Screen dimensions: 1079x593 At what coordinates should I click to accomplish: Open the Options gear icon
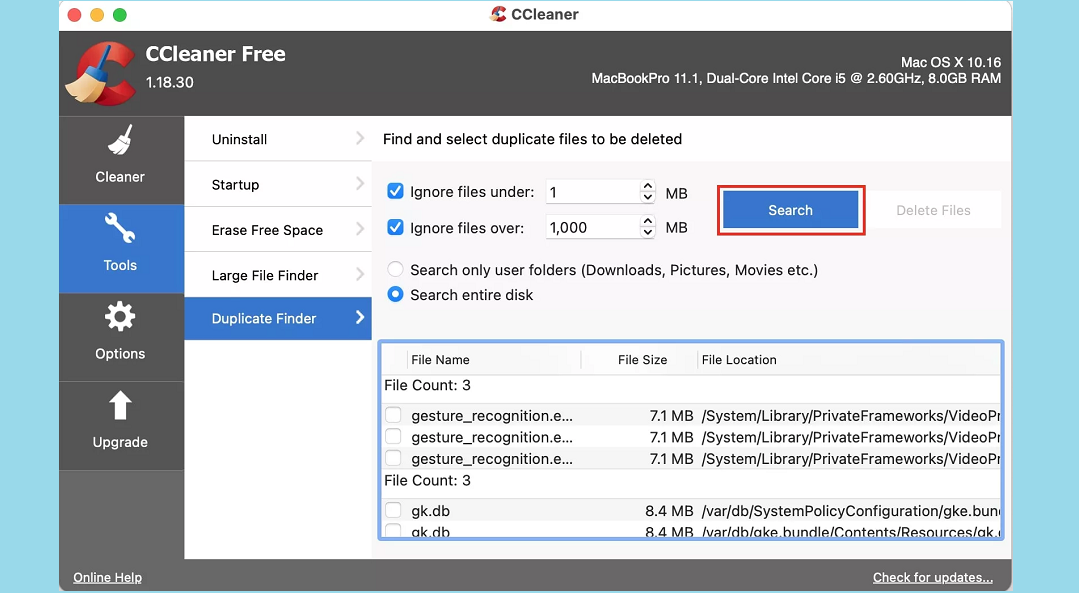(120, 316)
